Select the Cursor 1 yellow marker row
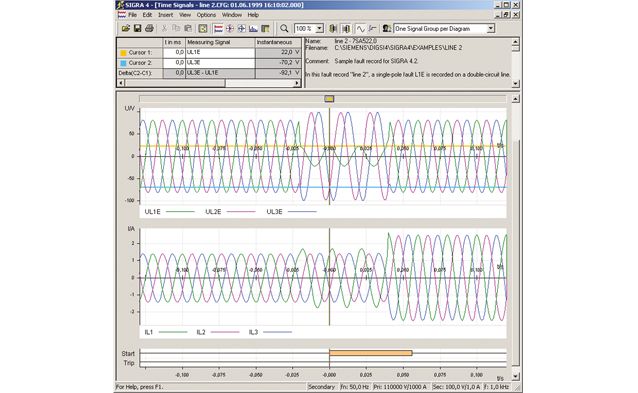The image size is (638, 393). pyautogui.click(x=140, y=52)
